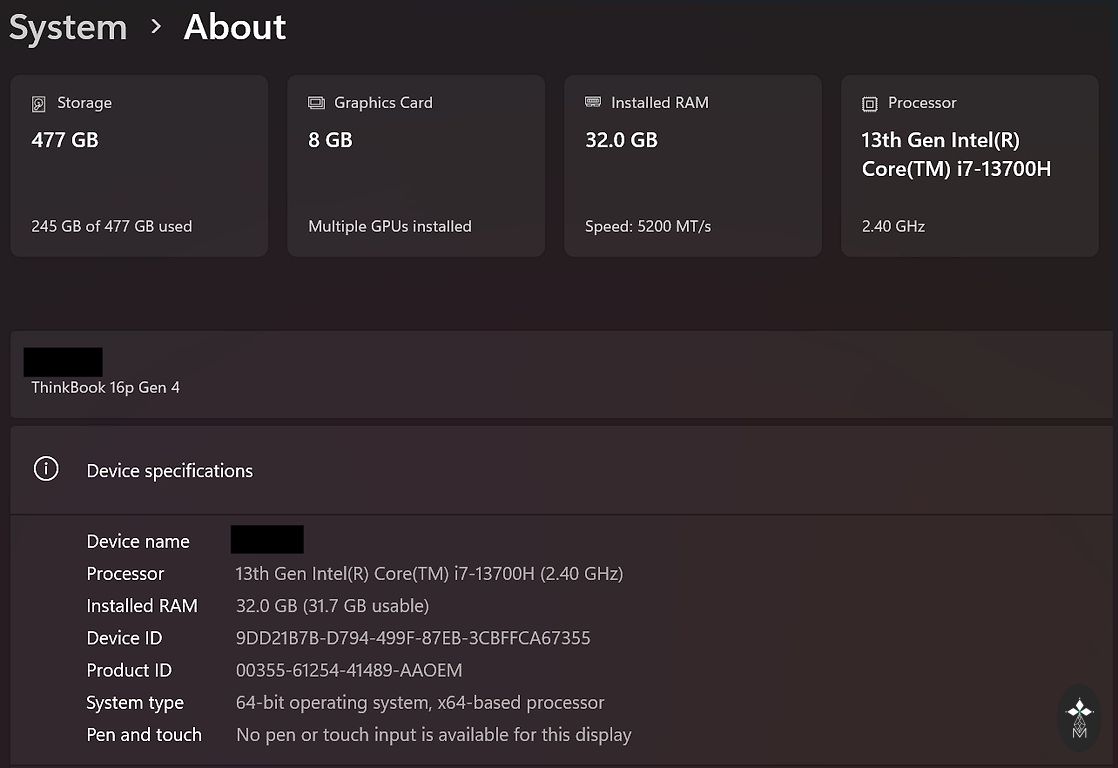This screenshot has height=768, width=1118.
Task: Collapse the Device specifications section
Action: pyautogui.click(x=560, y=470)
